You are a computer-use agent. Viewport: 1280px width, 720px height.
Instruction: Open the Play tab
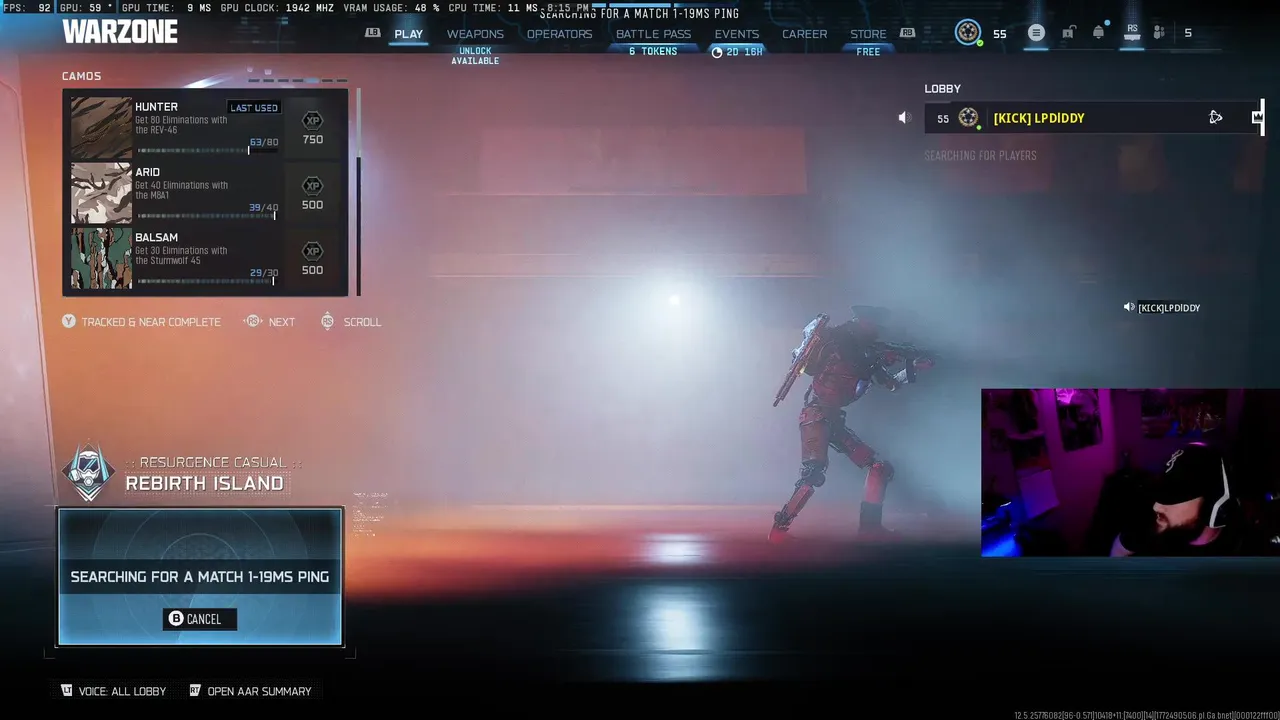coord(408,33)
